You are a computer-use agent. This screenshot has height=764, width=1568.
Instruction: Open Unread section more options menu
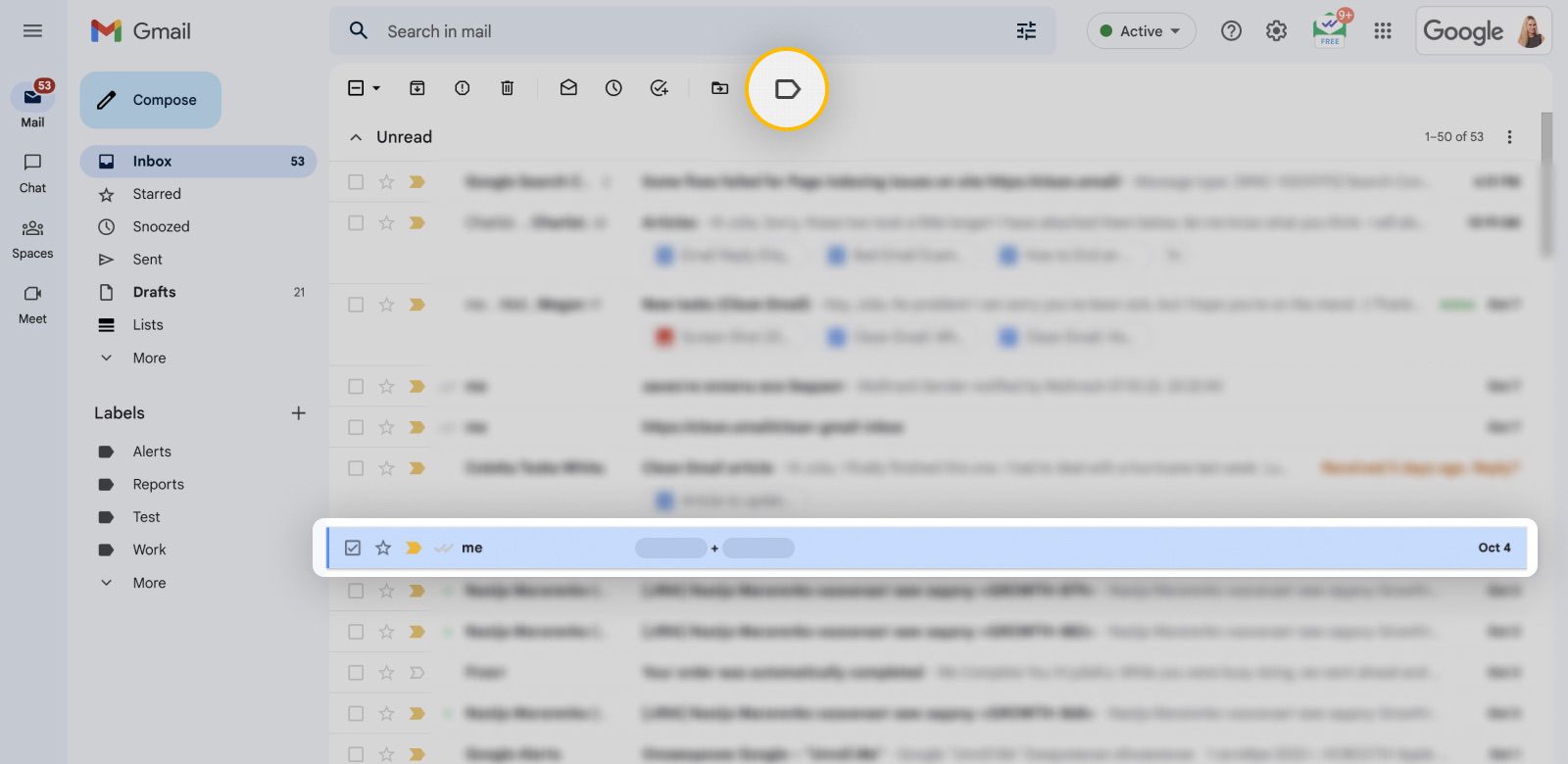[x=1509, y=137]
